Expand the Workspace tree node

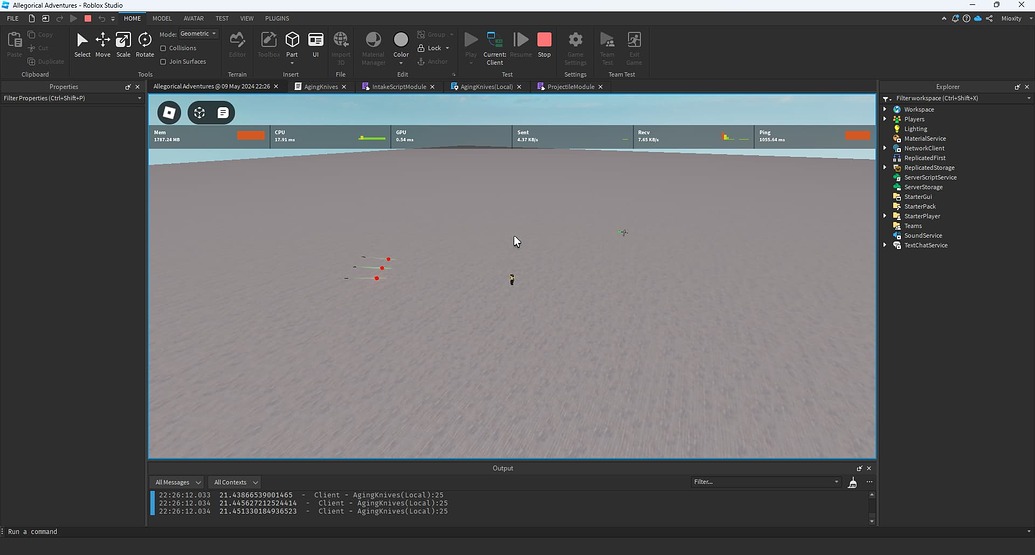click(x=885, y=110)
